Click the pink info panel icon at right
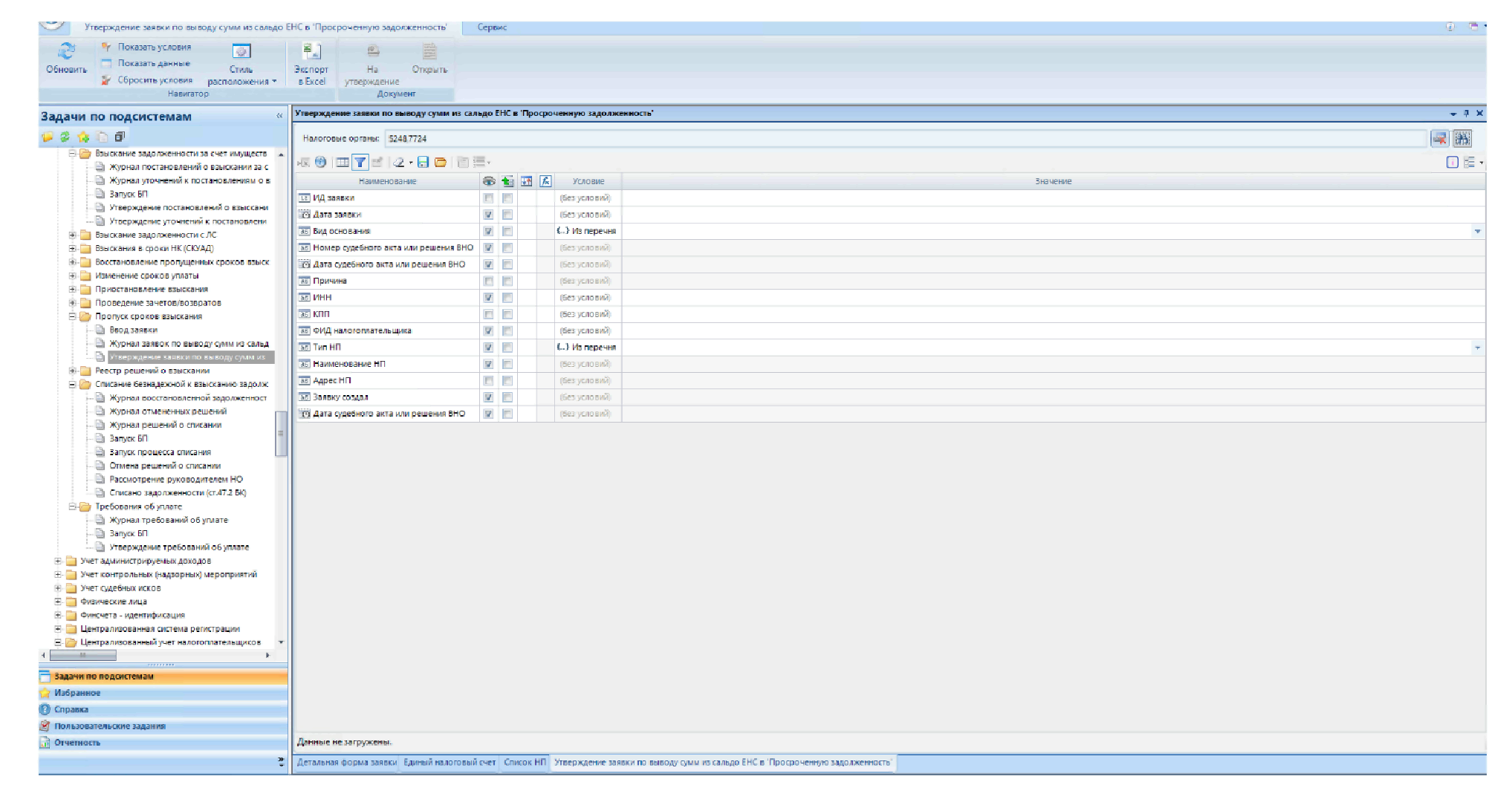Screen dimensions: 1512x808 [1453, 162]
